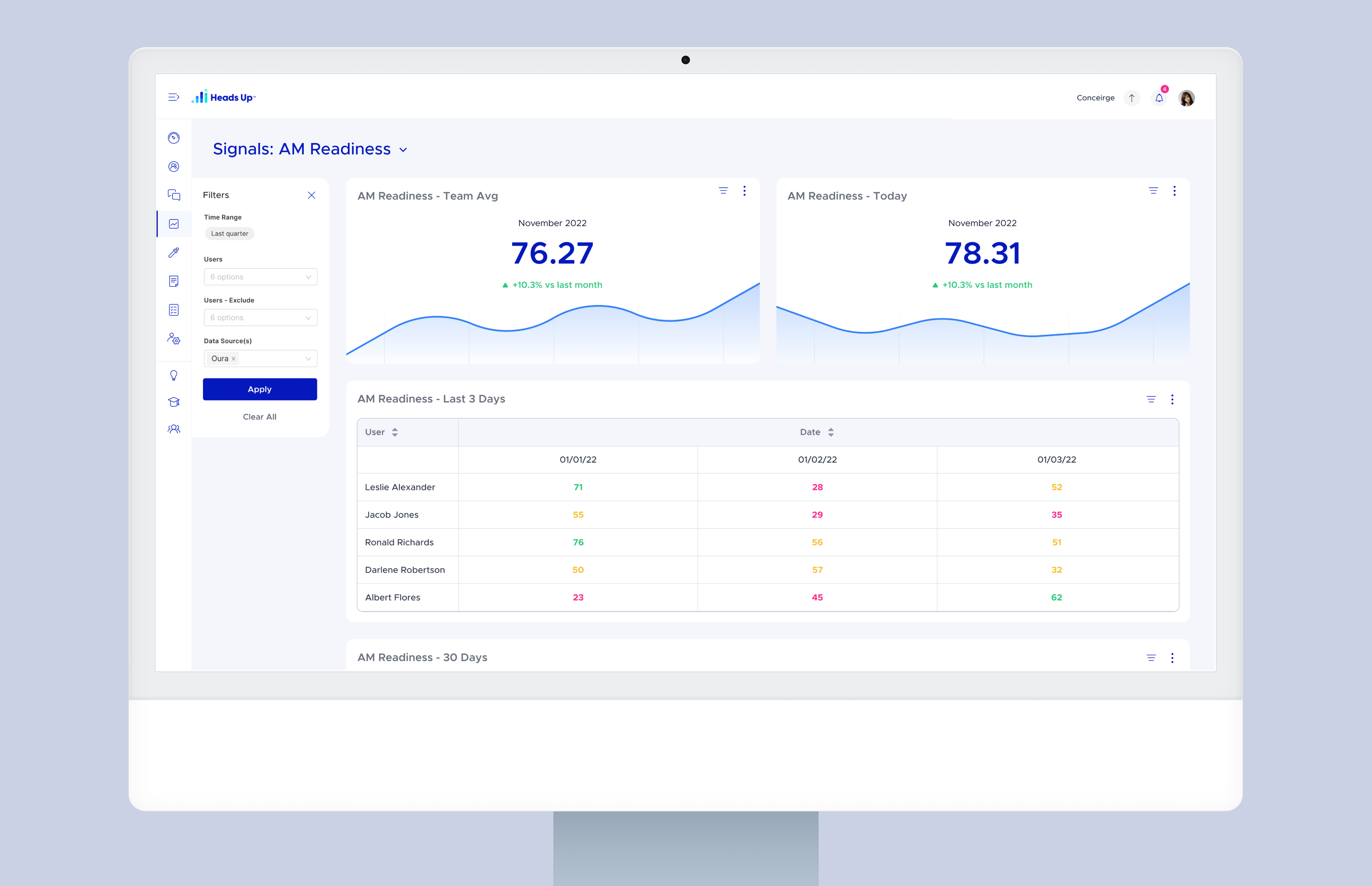Click the 01/03/22 date column header
This screenshot has width=1372, height=886.
(1057, 460)
